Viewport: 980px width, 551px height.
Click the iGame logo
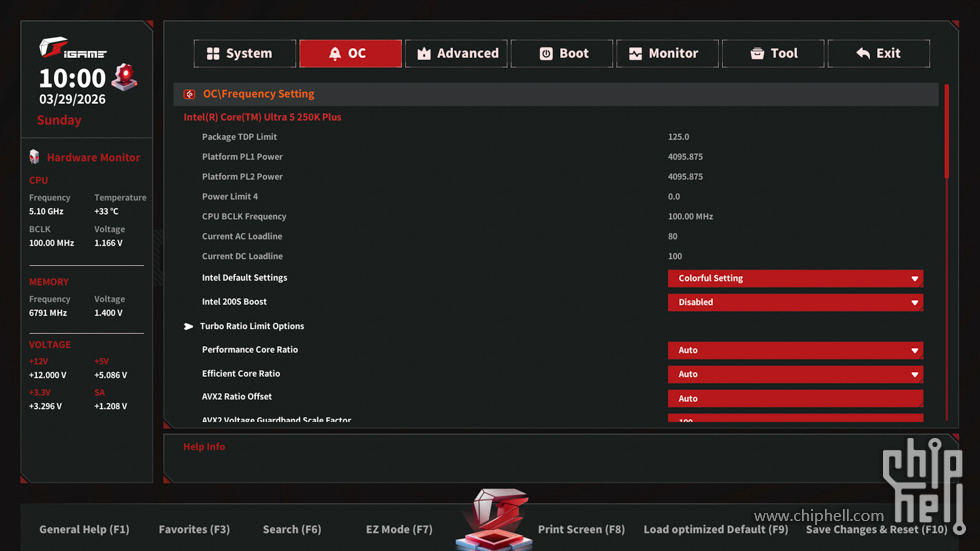pos(72,47)
